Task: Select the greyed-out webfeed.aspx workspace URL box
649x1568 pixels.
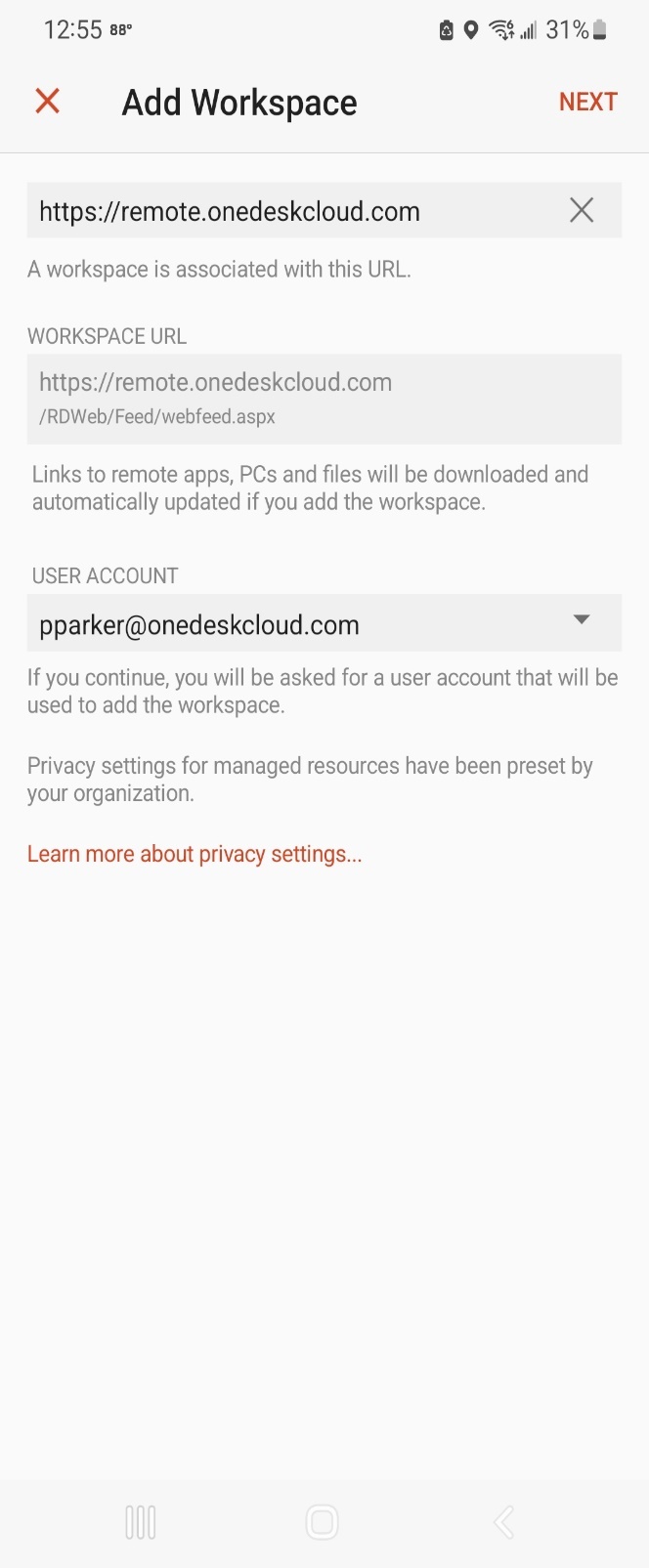Action: pos(324,399)
